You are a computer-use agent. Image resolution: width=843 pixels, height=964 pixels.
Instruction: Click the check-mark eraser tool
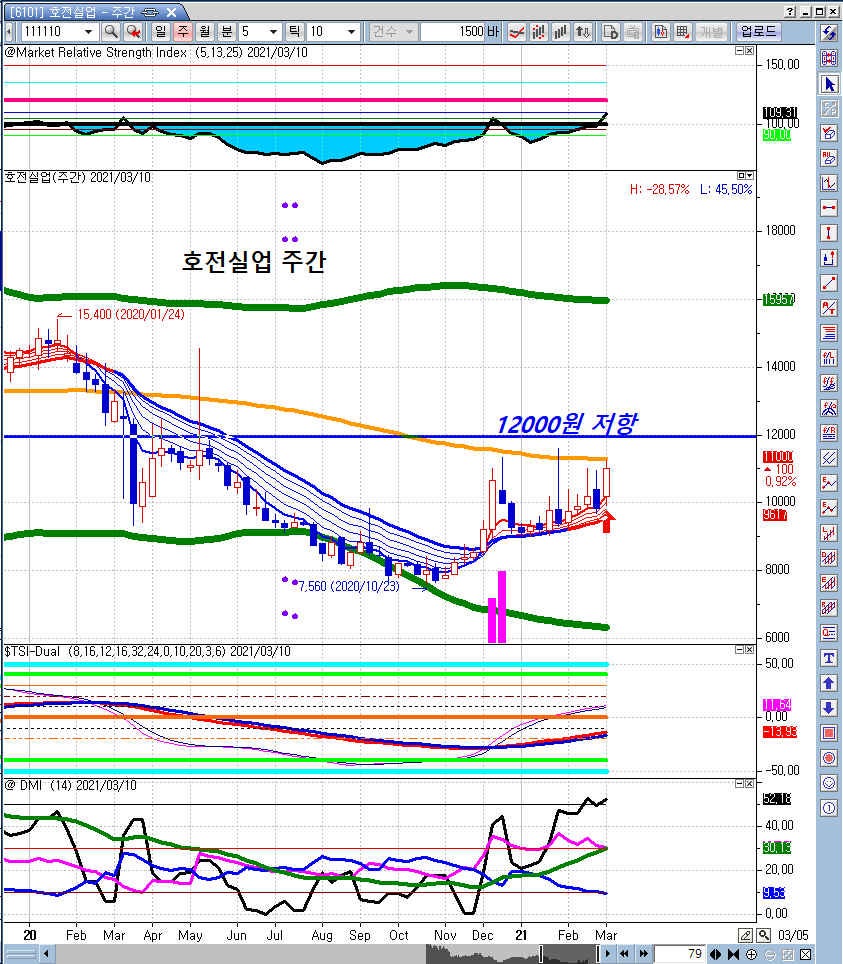(829, 133)
